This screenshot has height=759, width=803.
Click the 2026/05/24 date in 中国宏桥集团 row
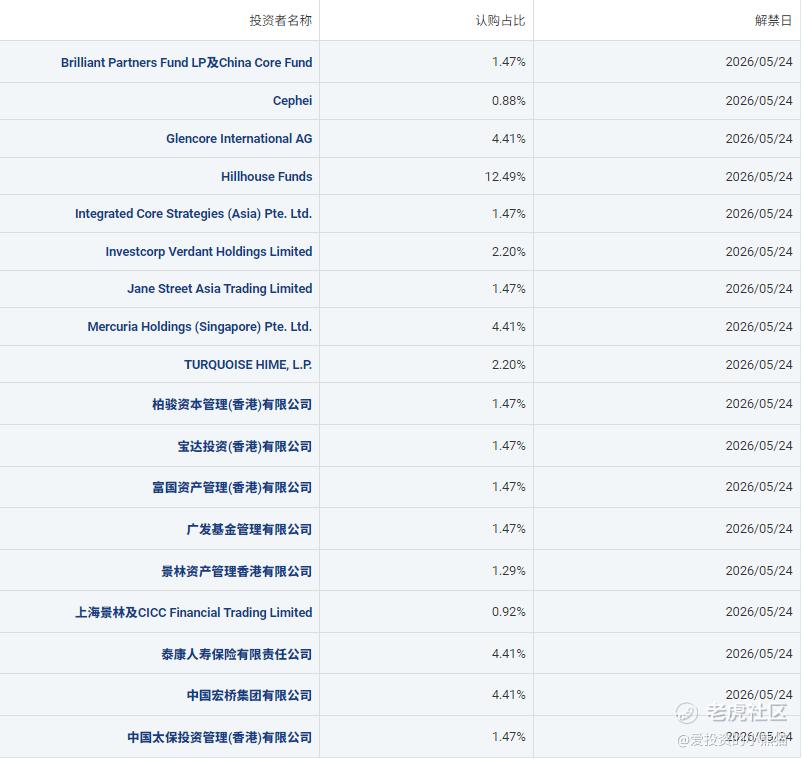point(759,695)
